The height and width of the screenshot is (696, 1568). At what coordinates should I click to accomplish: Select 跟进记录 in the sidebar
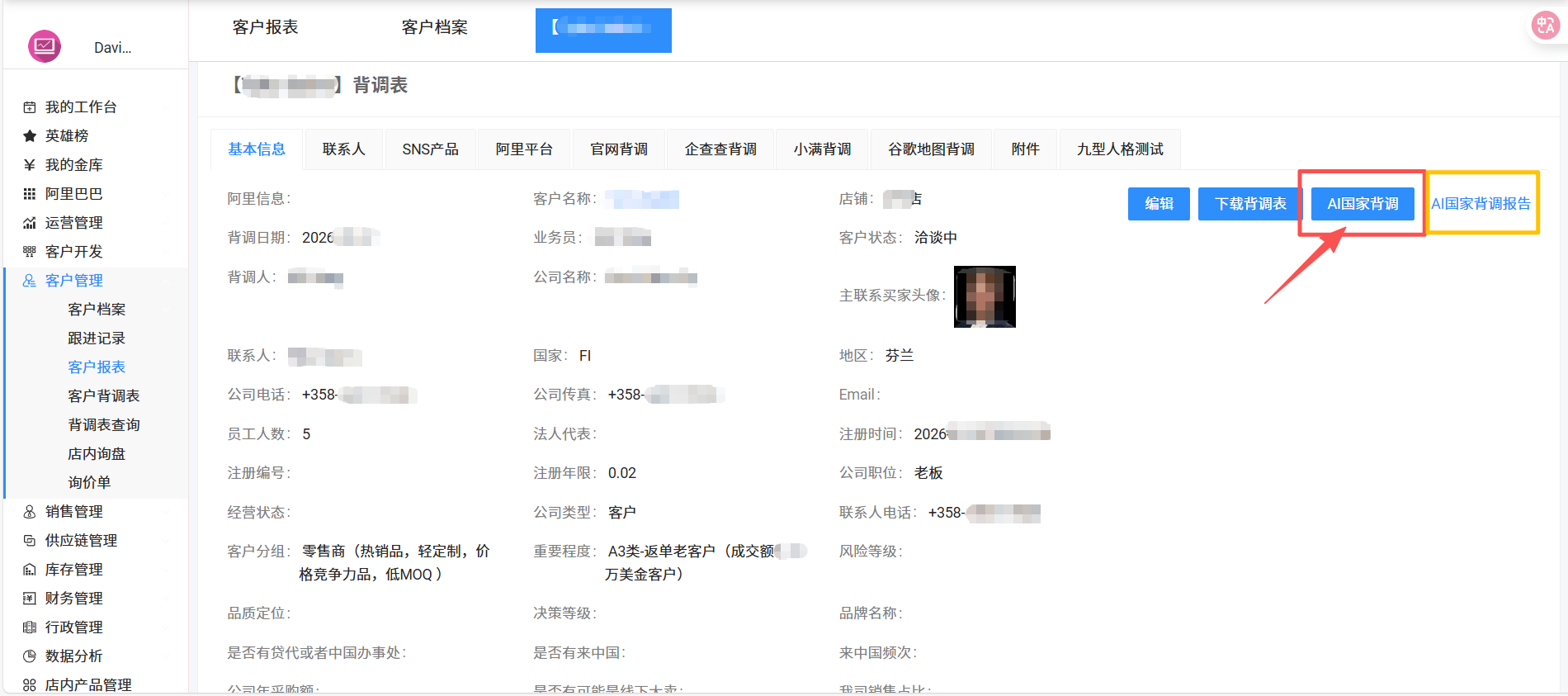pyautogui.click(x=97, y=339)
